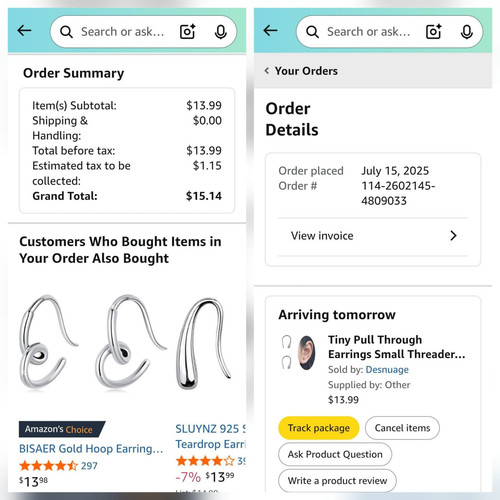Click the Track package button
Image resolution: width=500 pixels, height=500 pixels.
pos(319,428)
